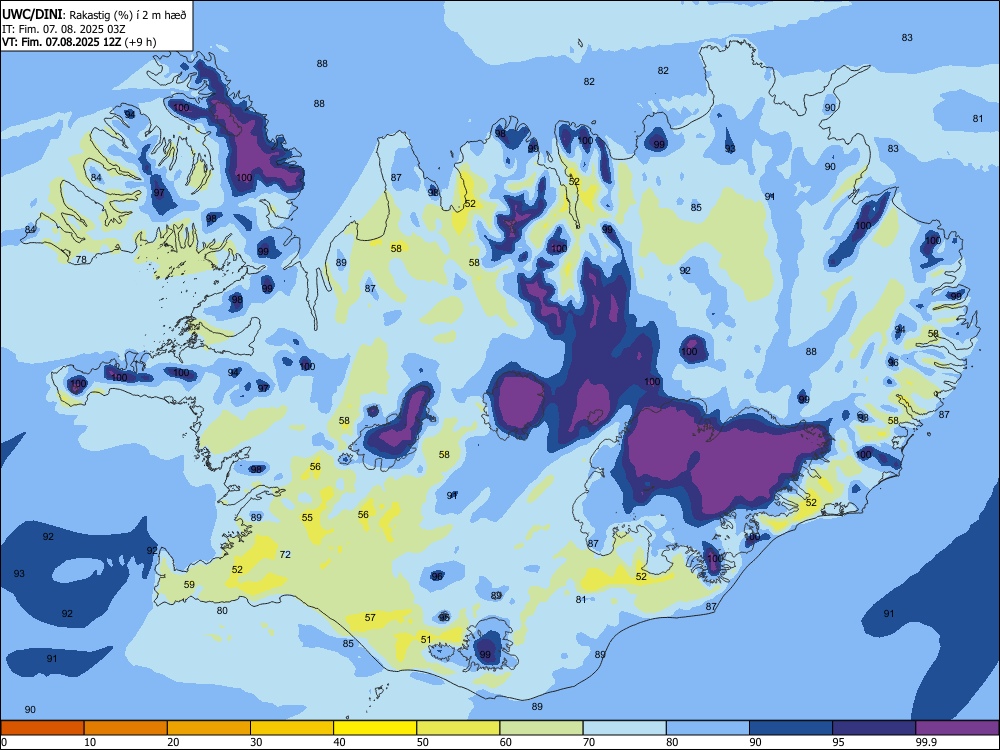Click the medium blue 80–90 legend swatch
Viewport: 1000px width, 750px height.
coord(708,728)
